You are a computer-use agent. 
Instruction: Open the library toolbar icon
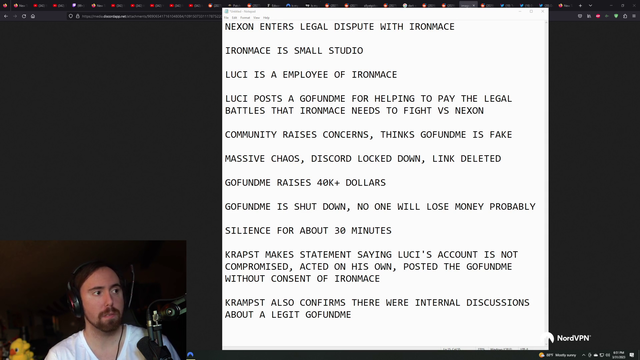589,16
